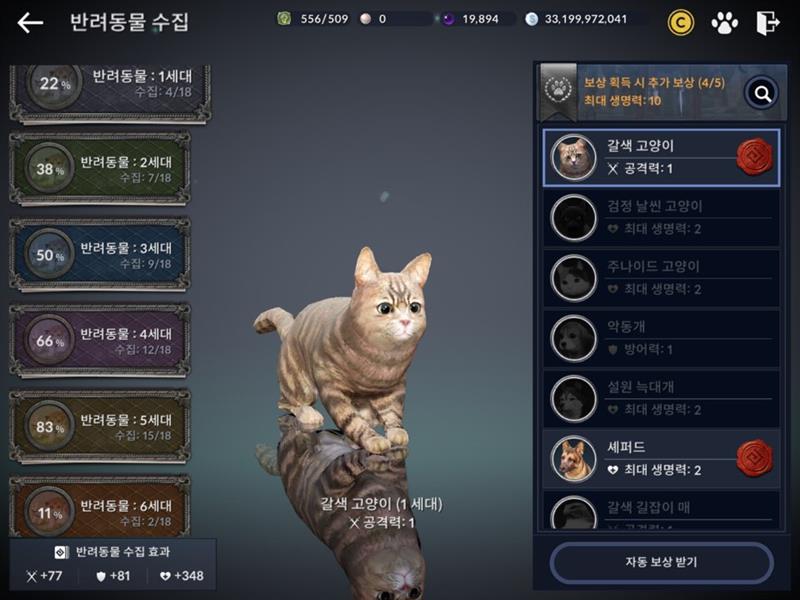
Task: Tap the exit door icon
Action: tap(767, 22)
